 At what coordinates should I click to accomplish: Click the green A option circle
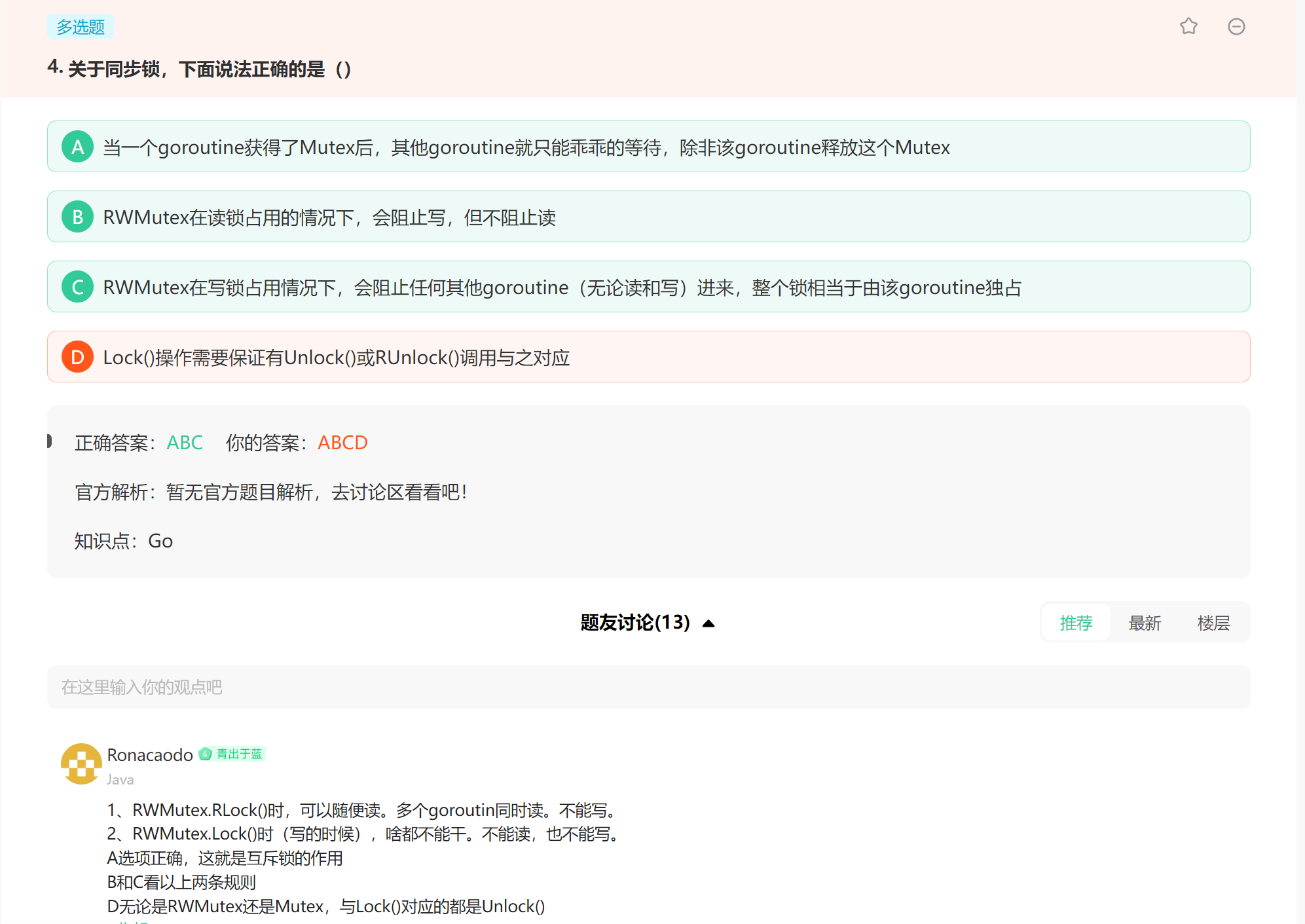77,147
